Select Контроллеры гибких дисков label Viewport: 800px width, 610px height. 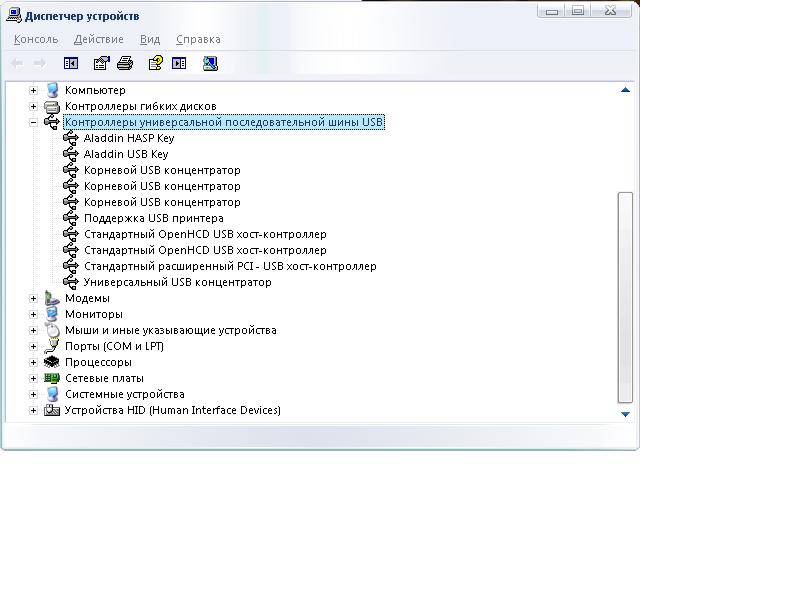pyautogui.click(x=141, y=107)
